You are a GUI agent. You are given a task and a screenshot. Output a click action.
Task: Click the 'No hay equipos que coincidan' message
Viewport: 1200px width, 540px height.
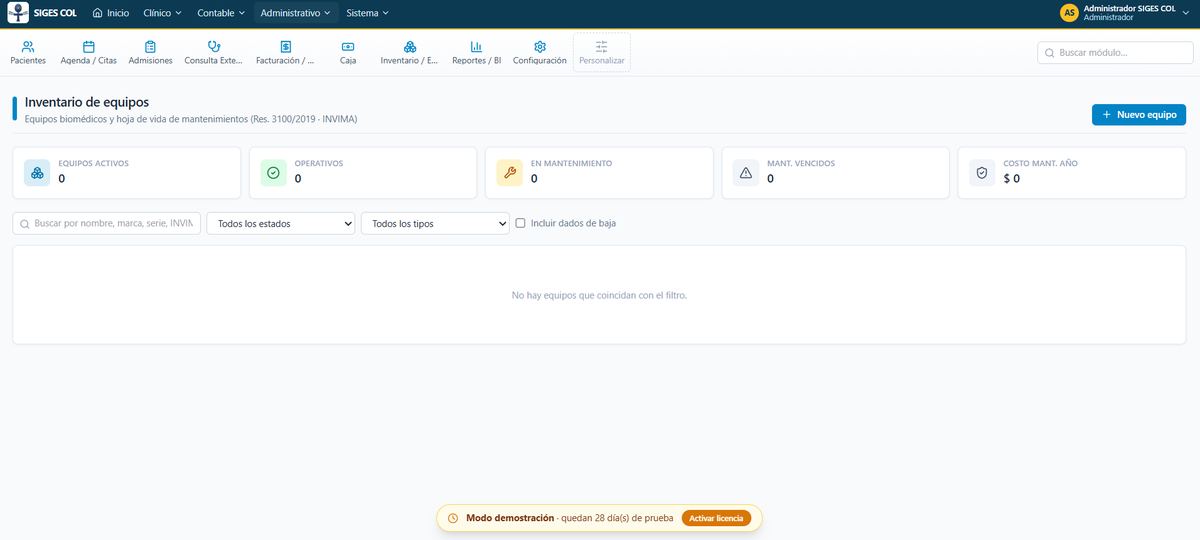coord(600,295)
